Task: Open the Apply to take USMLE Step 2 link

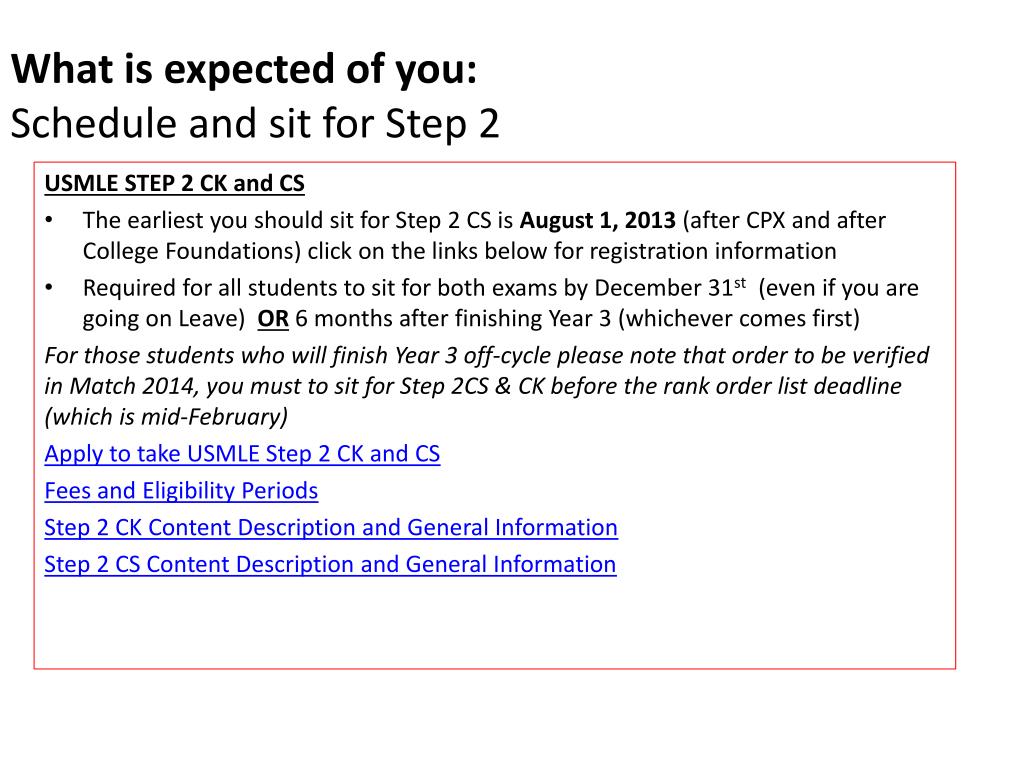Action: [242, 454]
